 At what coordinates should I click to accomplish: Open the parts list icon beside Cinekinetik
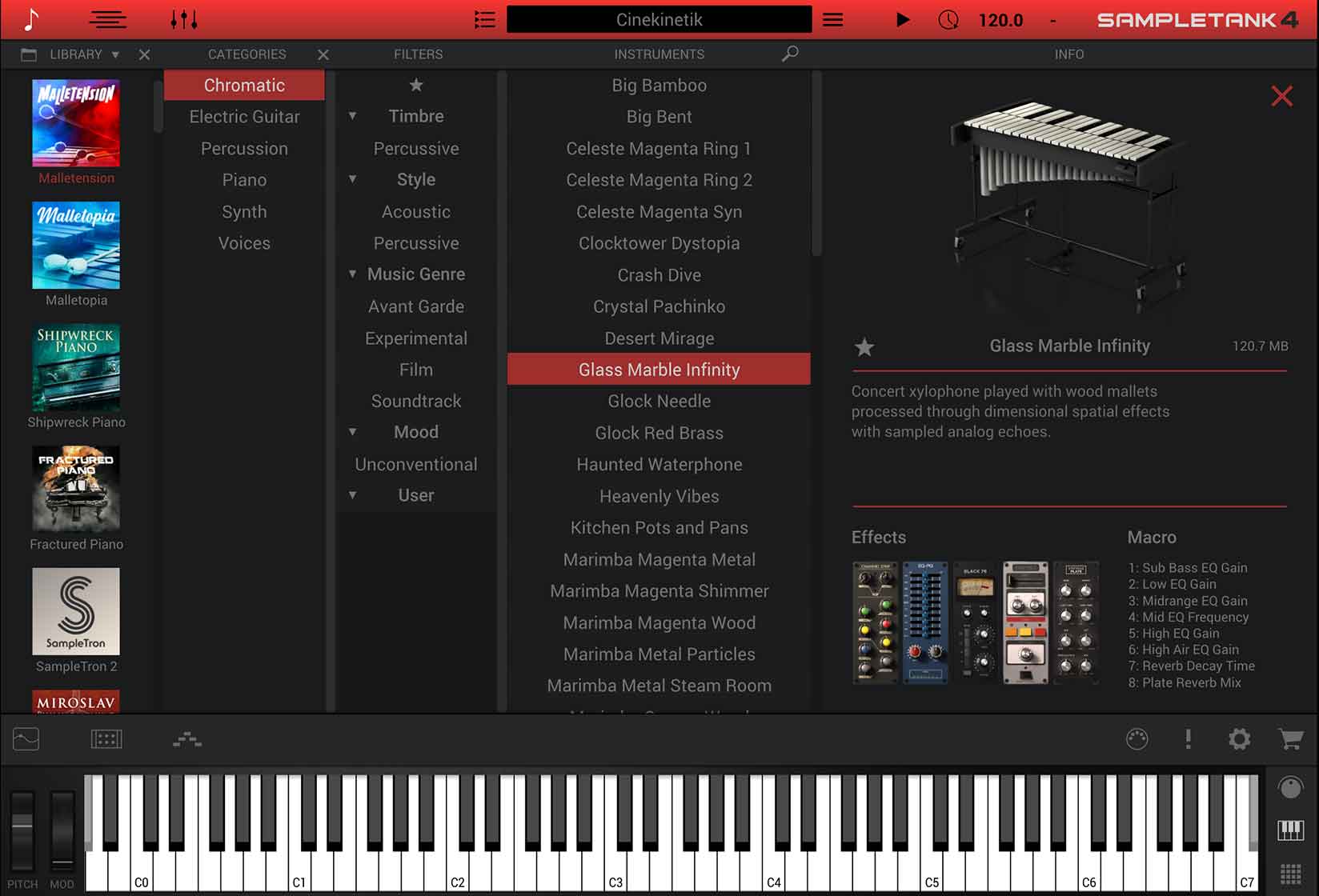pyautogui.click(x=484, y=19)
